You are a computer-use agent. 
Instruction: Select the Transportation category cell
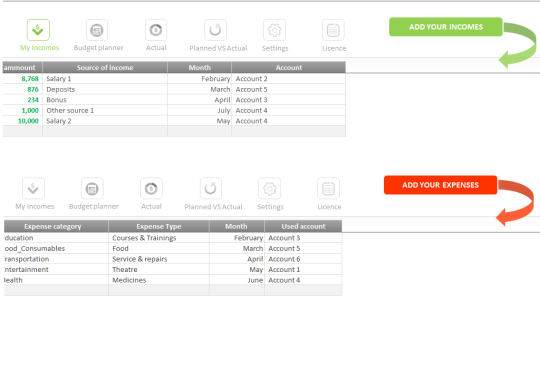[56, 259]
